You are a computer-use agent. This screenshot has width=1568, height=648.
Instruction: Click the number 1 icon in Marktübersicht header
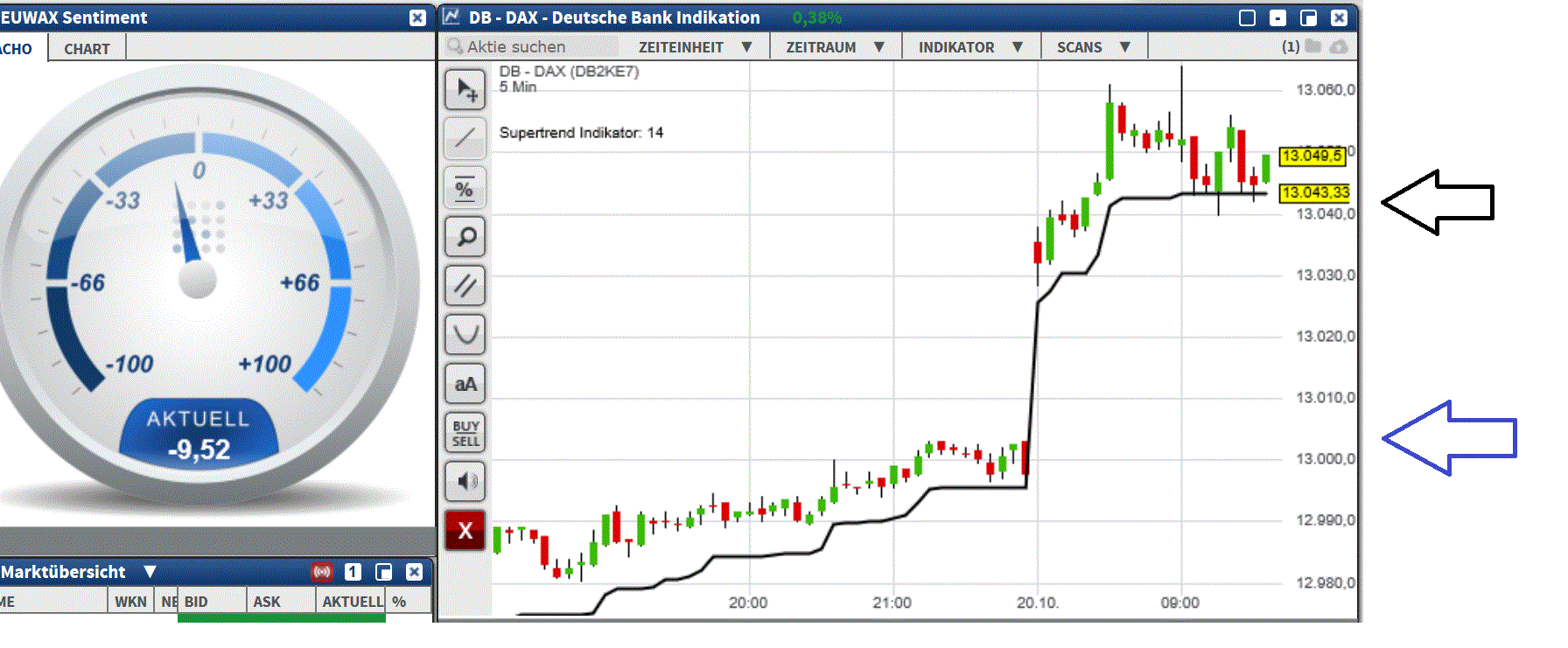tap(353, 572)
